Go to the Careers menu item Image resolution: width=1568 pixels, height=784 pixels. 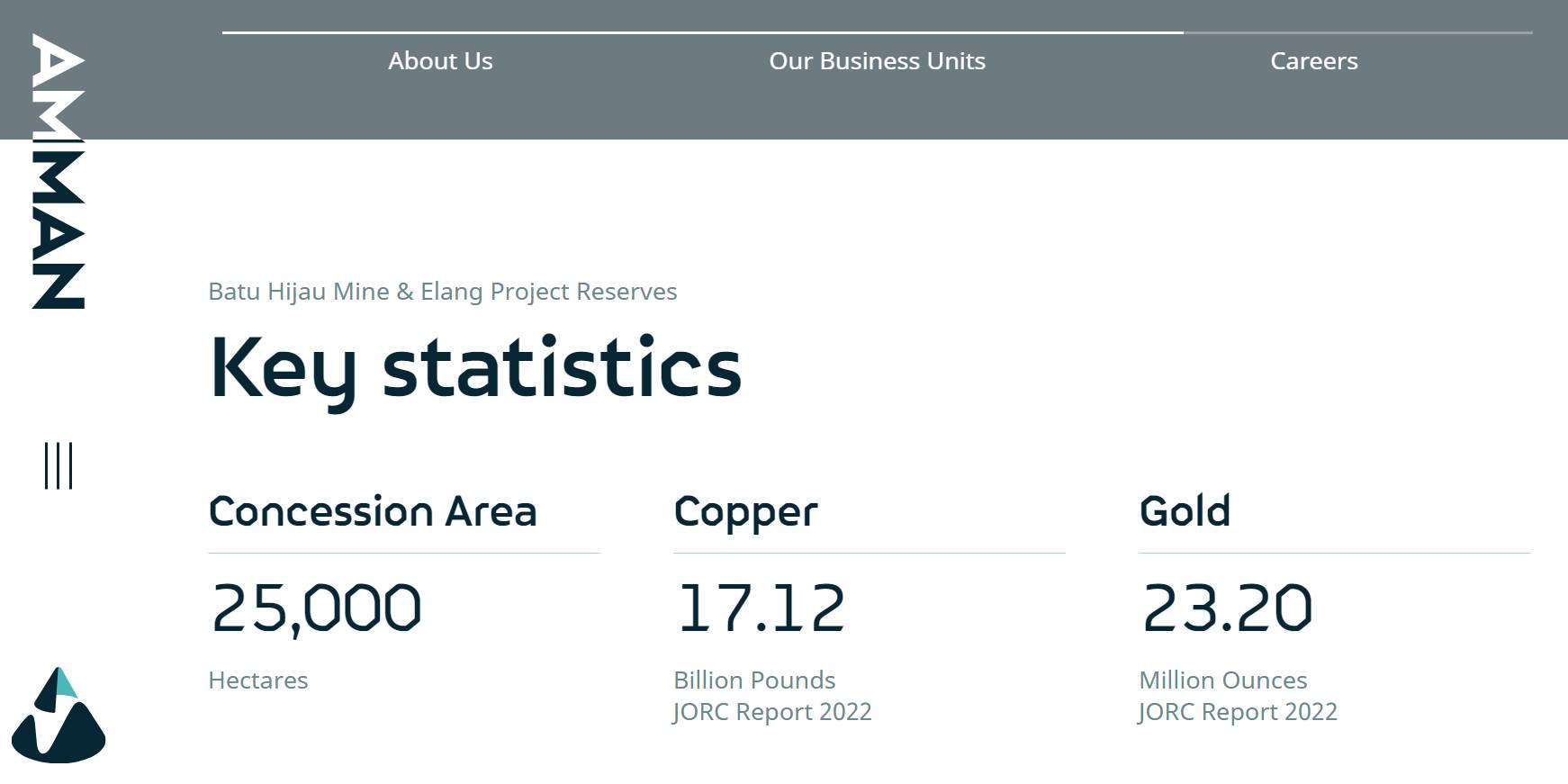pyautogui.click(x=1314, y=61)
